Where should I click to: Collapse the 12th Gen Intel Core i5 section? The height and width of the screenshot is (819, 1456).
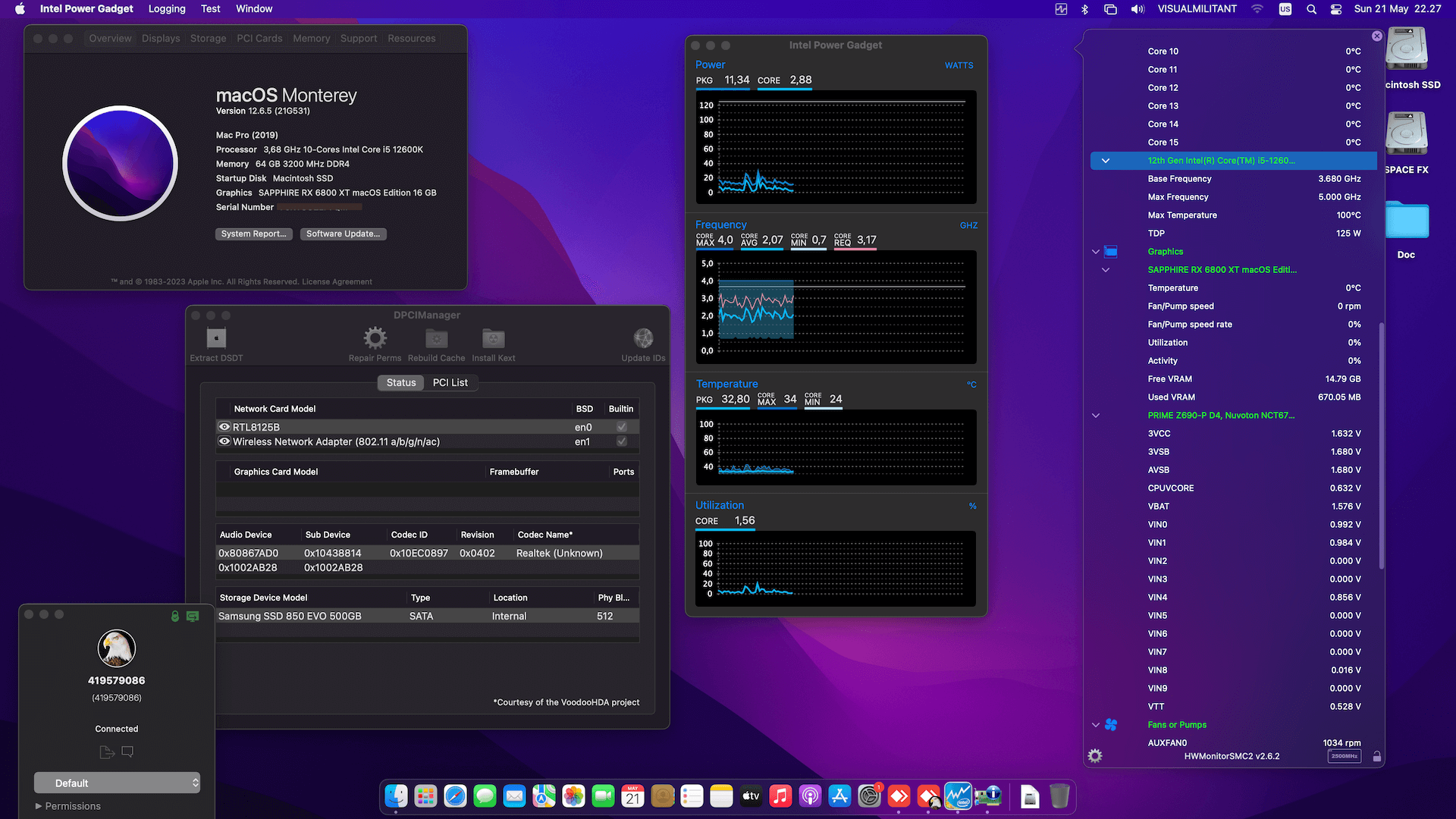1106,161
